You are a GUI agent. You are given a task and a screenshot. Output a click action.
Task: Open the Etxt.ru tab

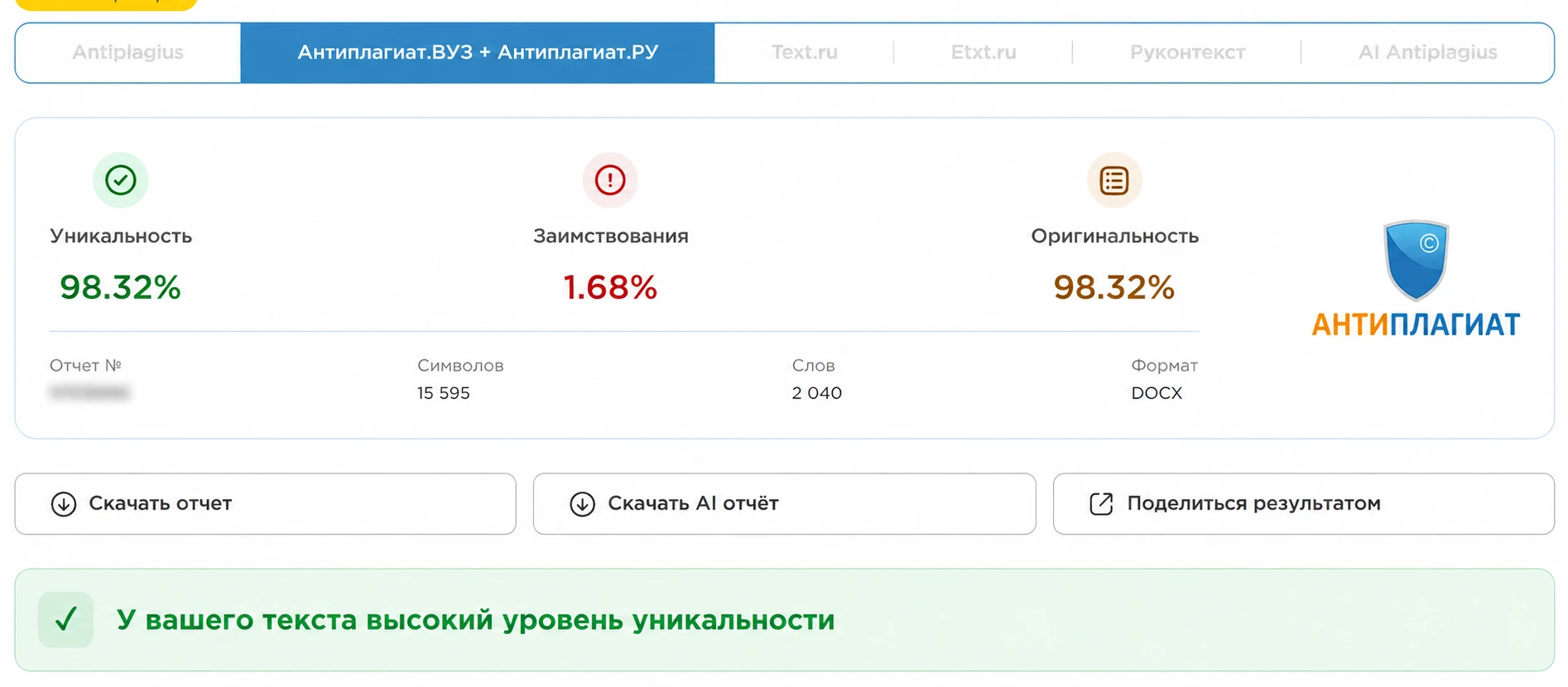[x=984, y=52]
